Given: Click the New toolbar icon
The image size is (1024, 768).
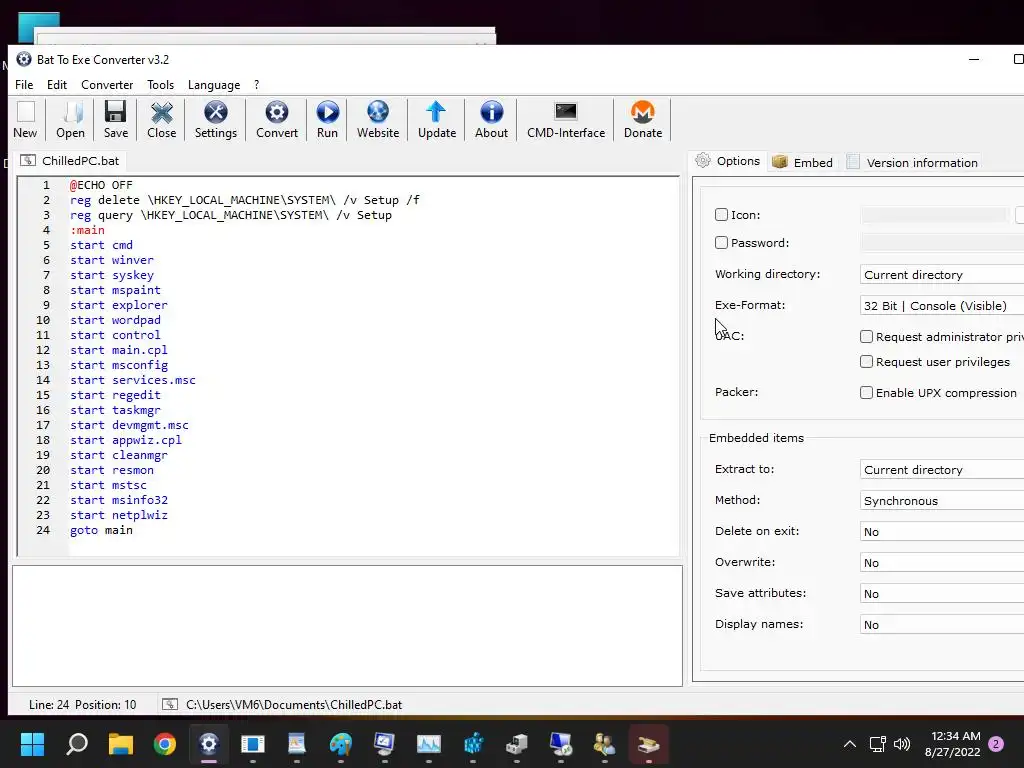Looking at the screenshot, I should (25, 120).
